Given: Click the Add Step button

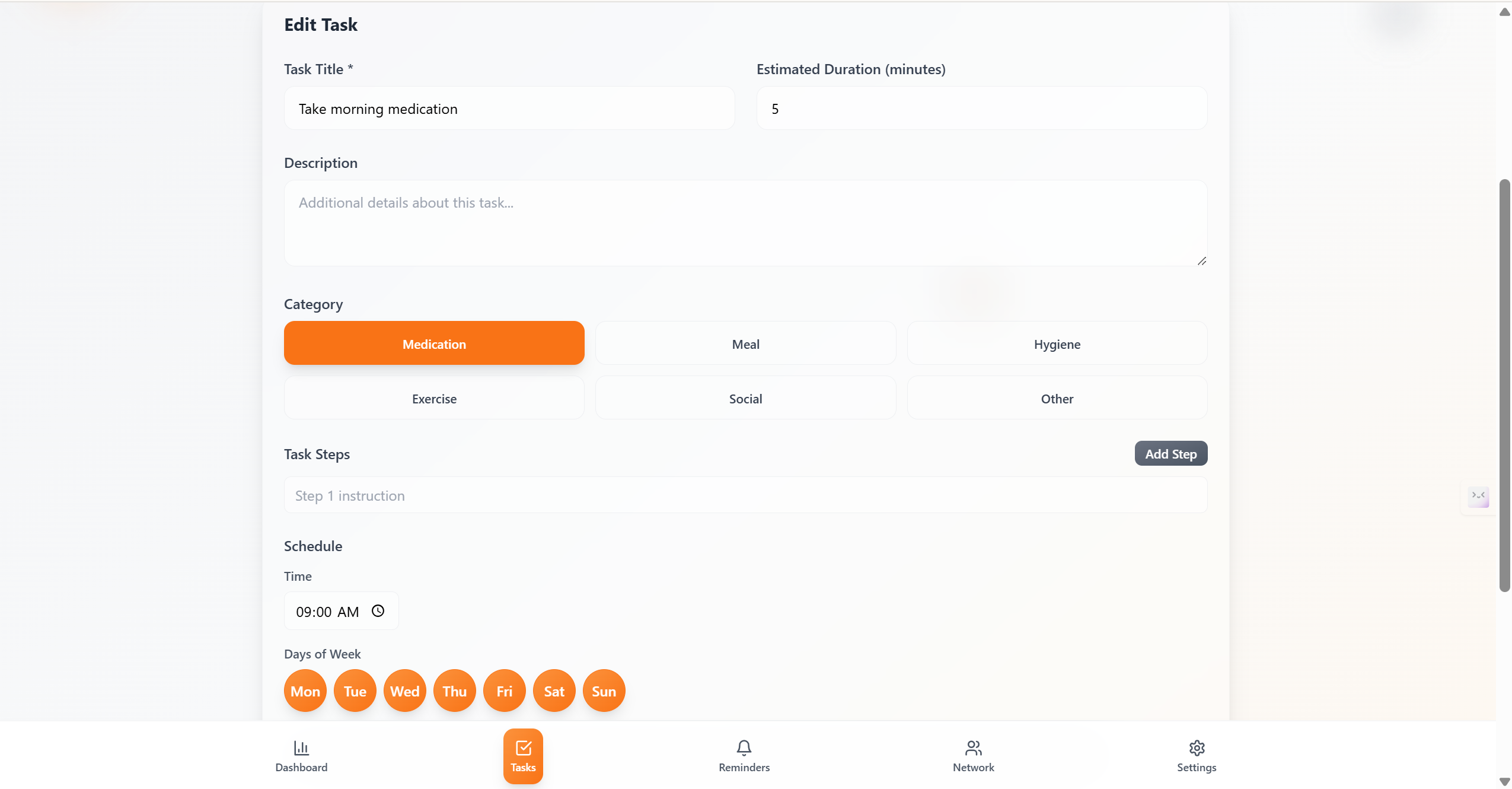Looking at the screenshot, I should (x=1170, y=454).
